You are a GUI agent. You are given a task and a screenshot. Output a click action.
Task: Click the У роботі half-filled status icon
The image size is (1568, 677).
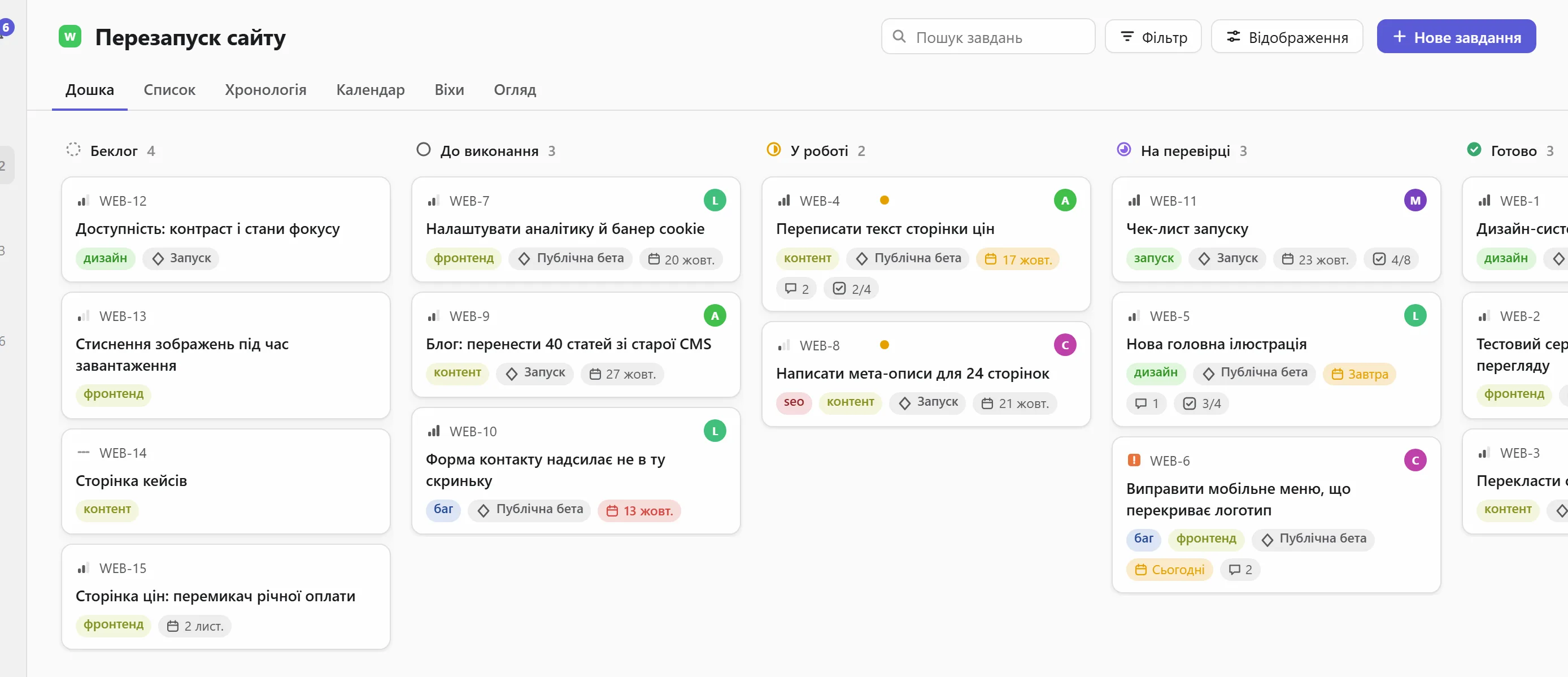774,150
